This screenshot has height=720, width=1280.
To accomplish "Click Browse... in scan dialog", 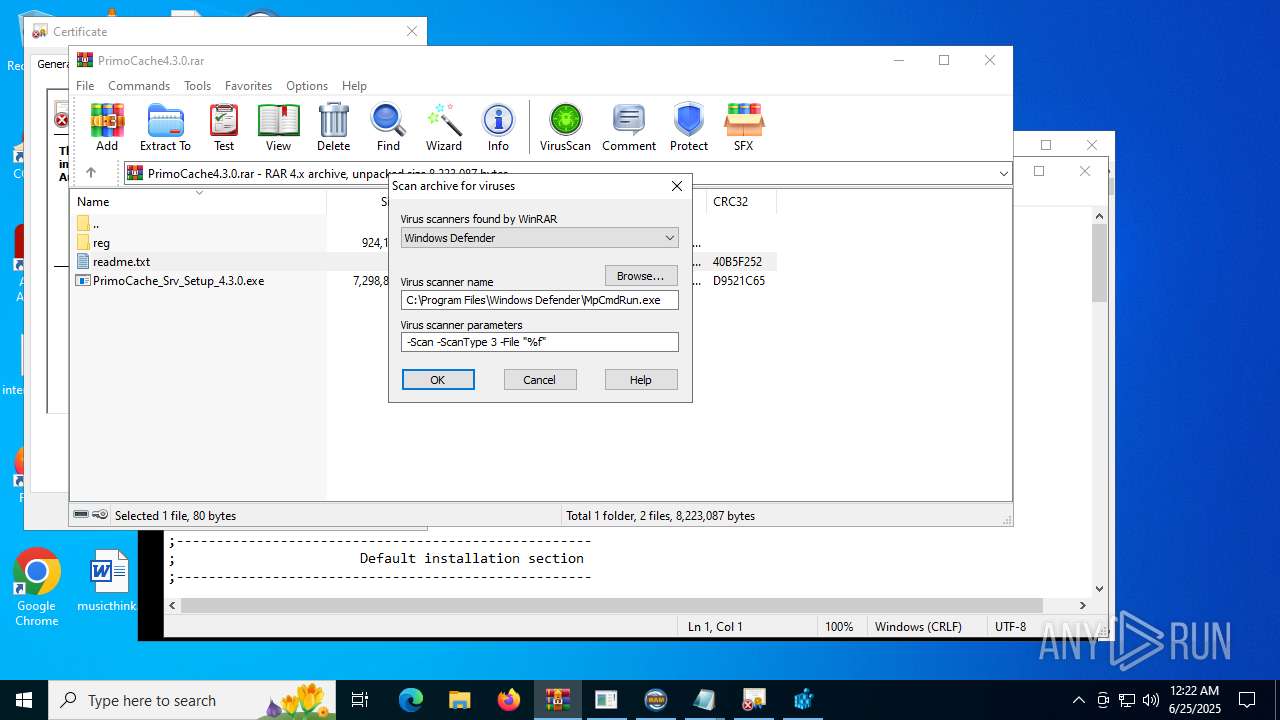I will coord(641,276).
